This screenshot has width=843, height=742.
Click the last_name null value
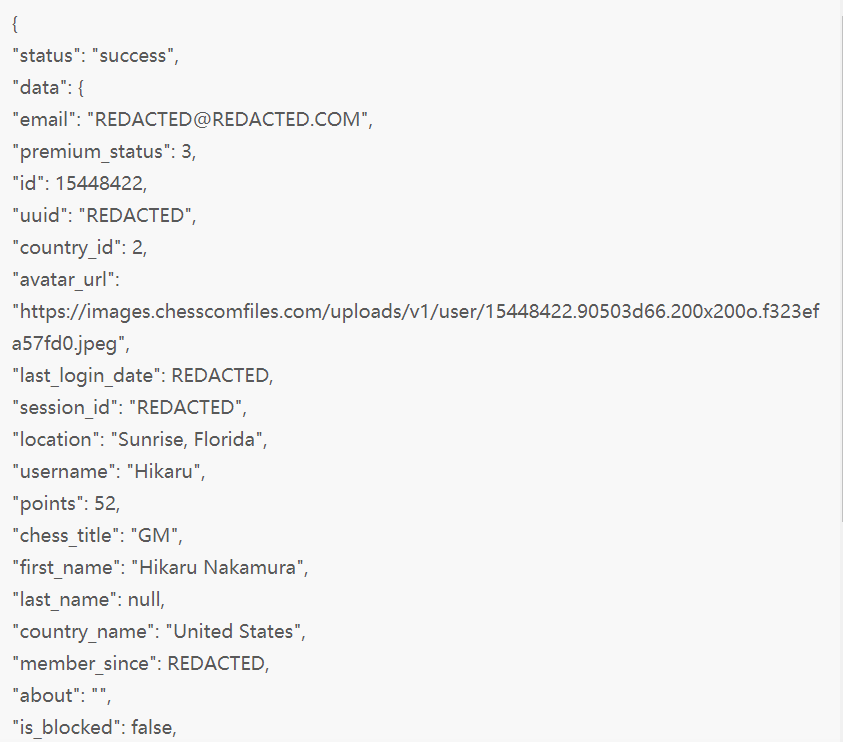coord(146,600)
